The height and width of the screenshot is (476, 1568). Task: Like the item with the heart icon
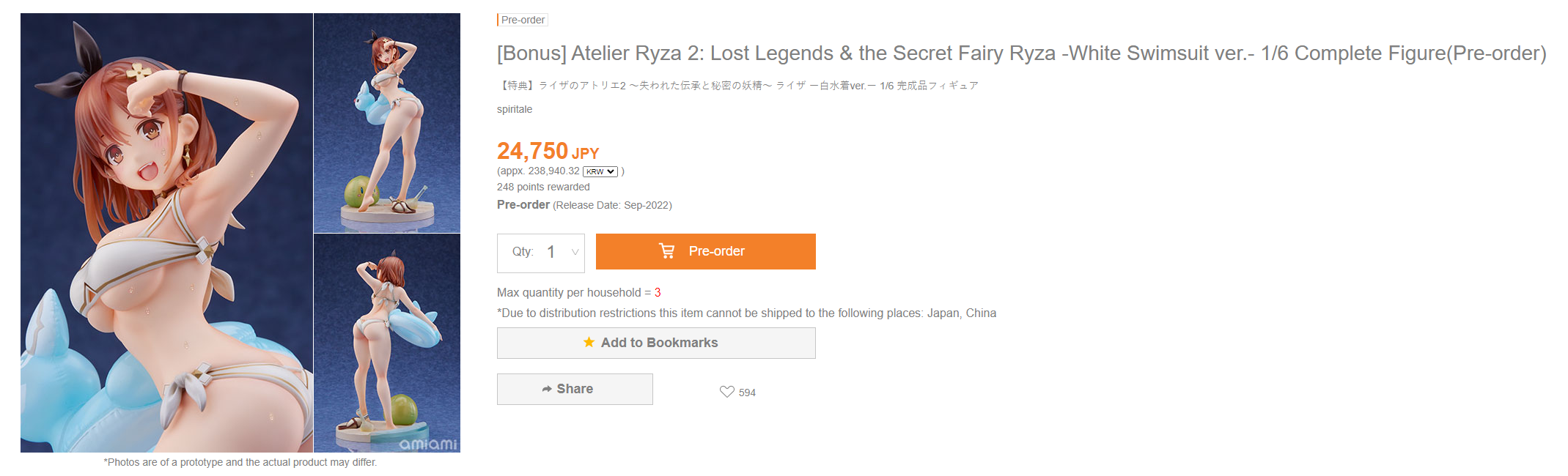click(726, 392)
